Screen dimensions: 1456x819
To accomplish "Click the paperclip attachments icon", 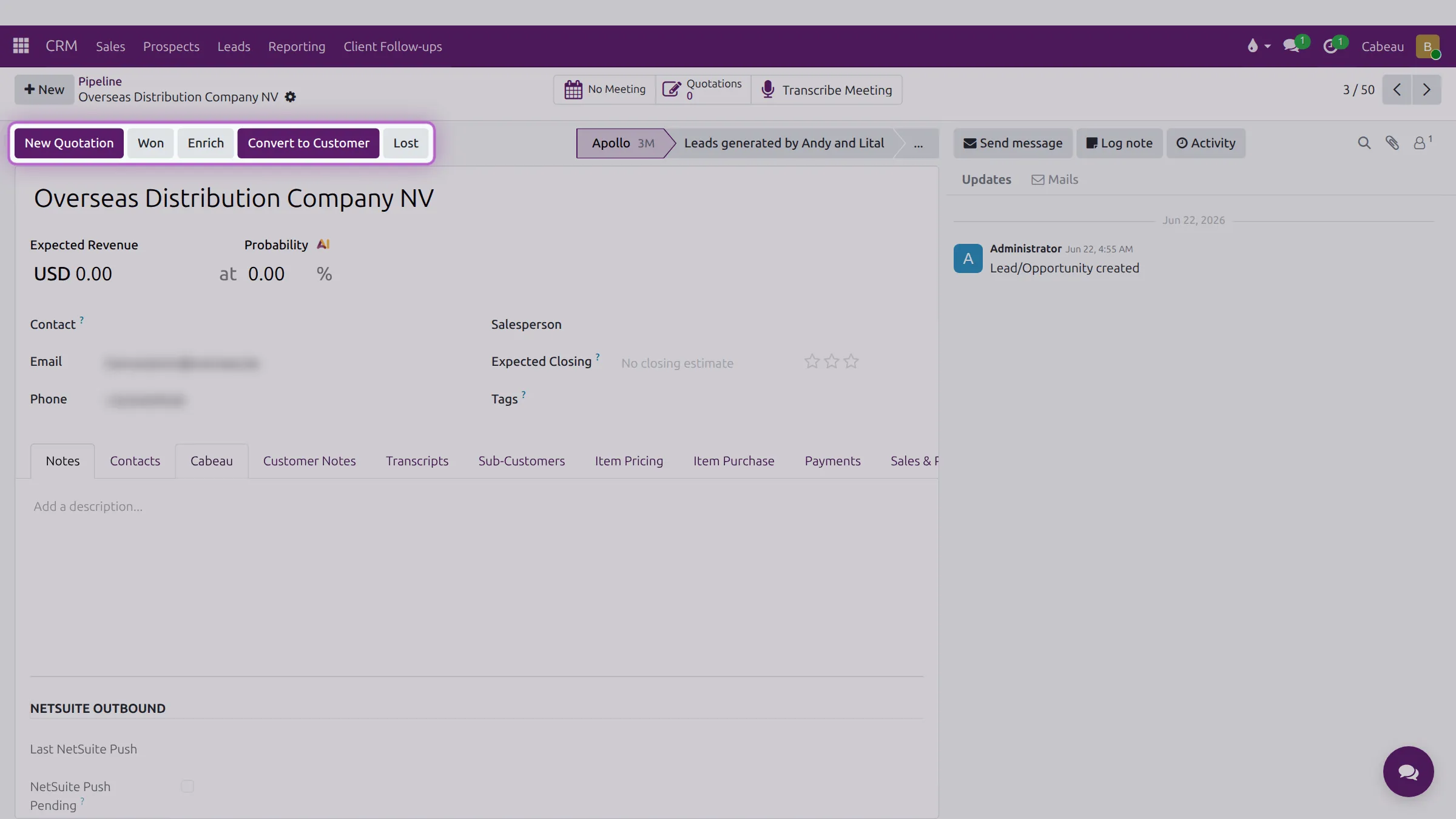I will (x=1392, y=143).
